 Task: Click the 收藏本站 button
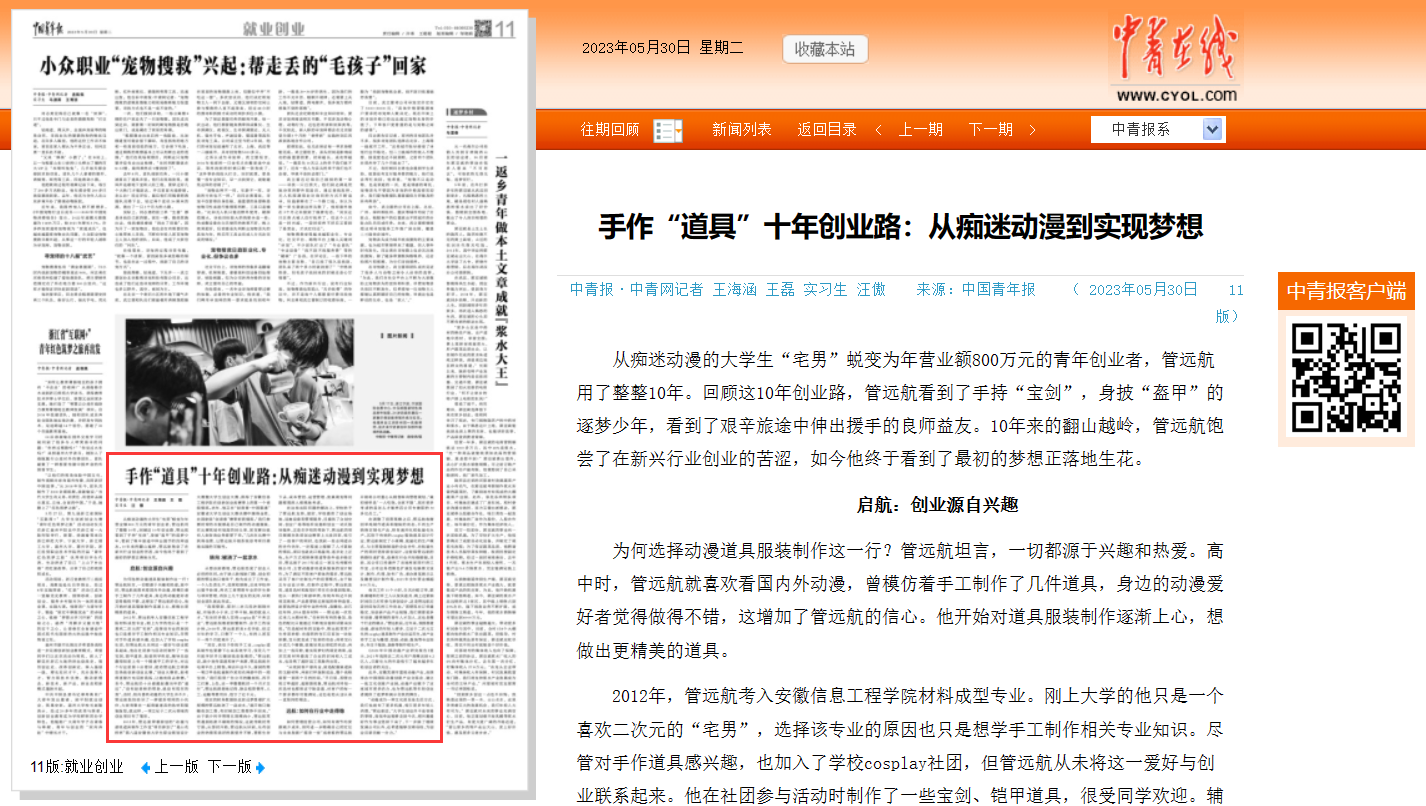(825, 49)
